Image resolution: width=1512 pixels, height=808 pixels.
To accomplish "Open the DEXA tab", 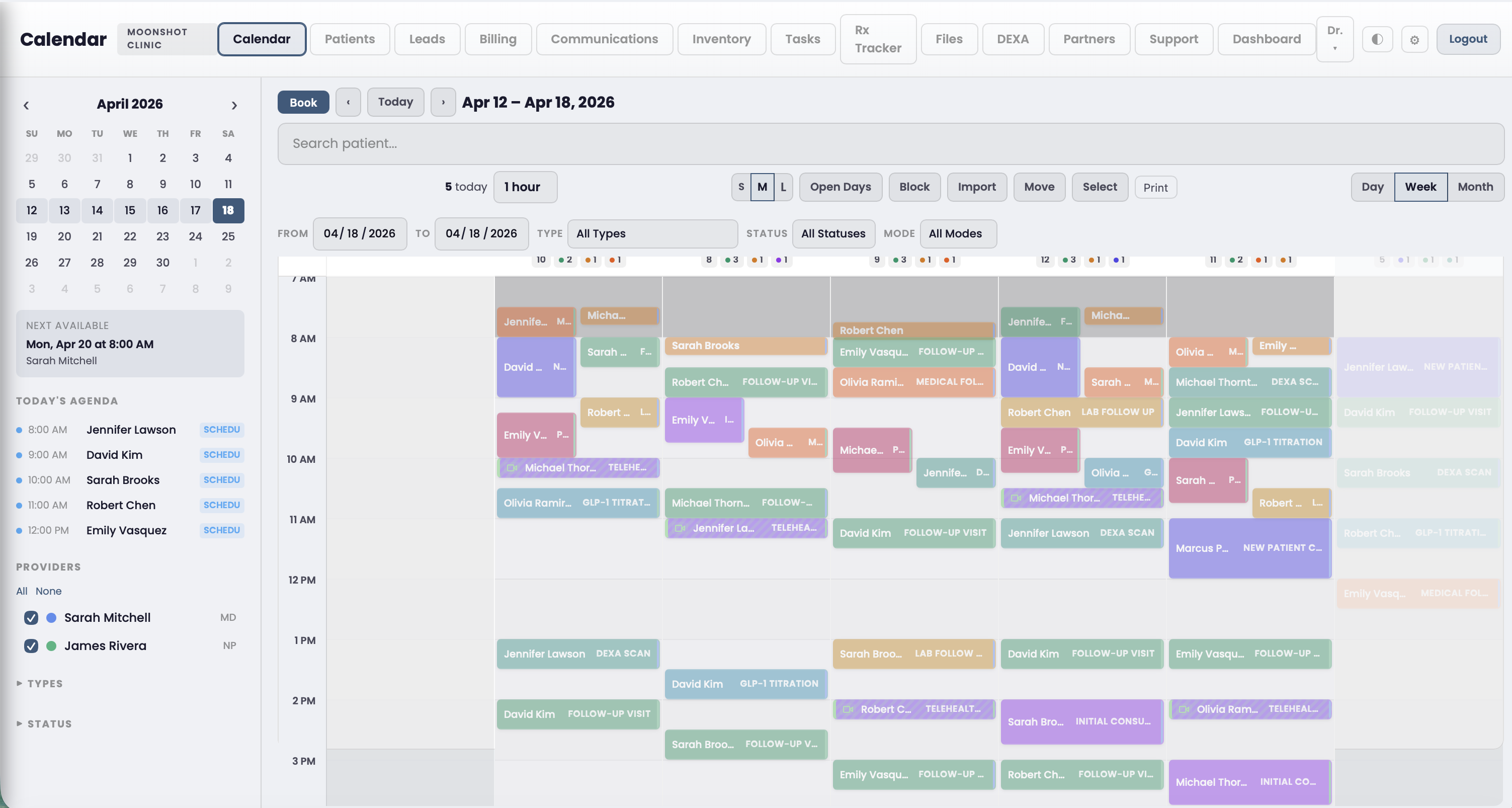I will click(1013, 39).
